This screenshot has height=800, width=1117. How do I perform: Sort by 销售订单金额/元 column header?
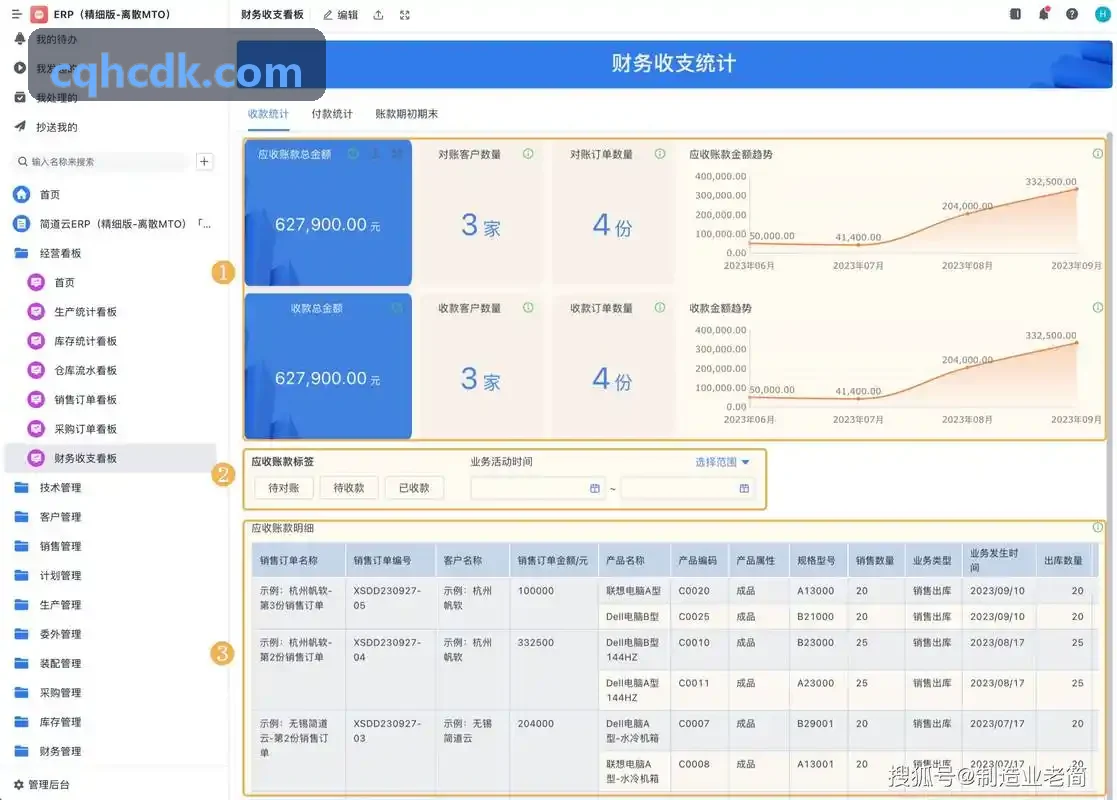click(553, 561)
